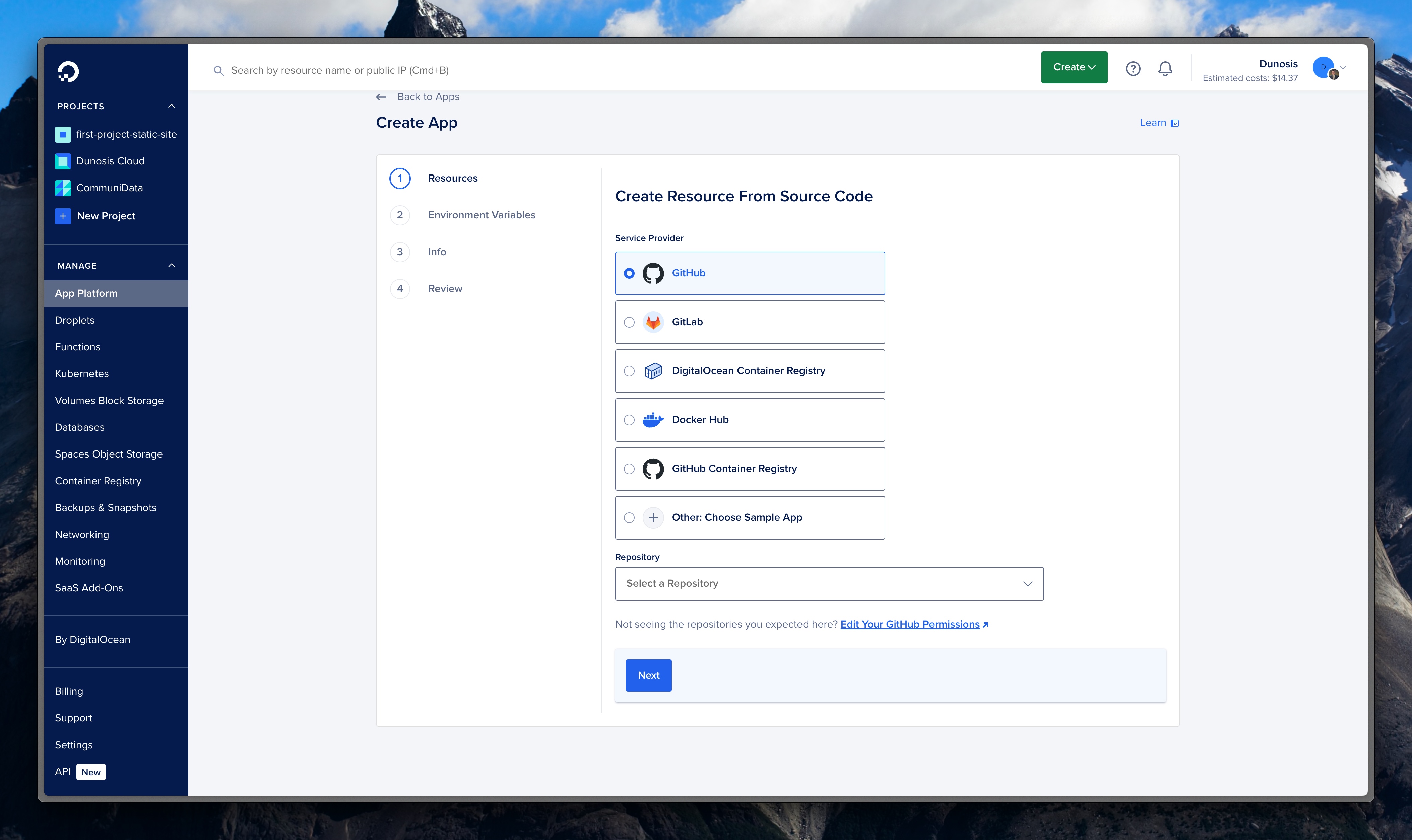
Task: Click the GitLab fox icon
Action: point(653,322)
